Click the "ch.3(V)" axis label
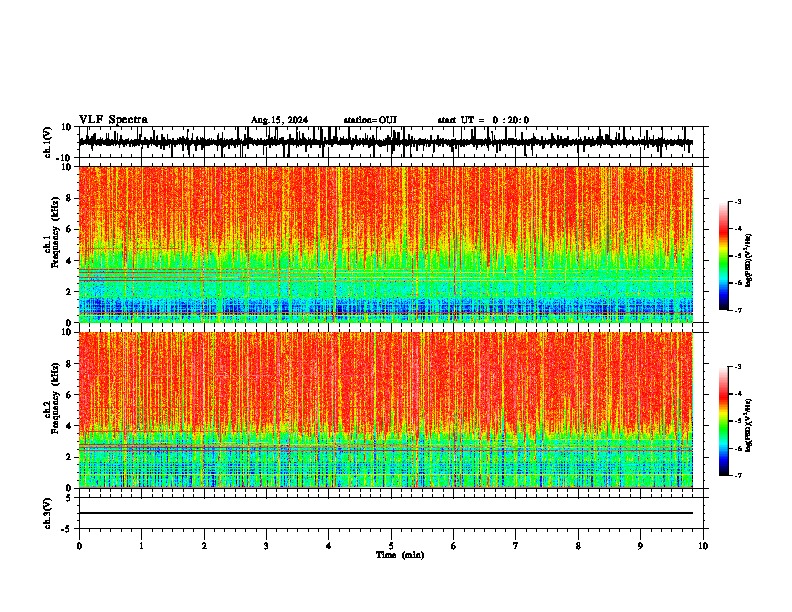792x612 pixels. pos(48,513)
